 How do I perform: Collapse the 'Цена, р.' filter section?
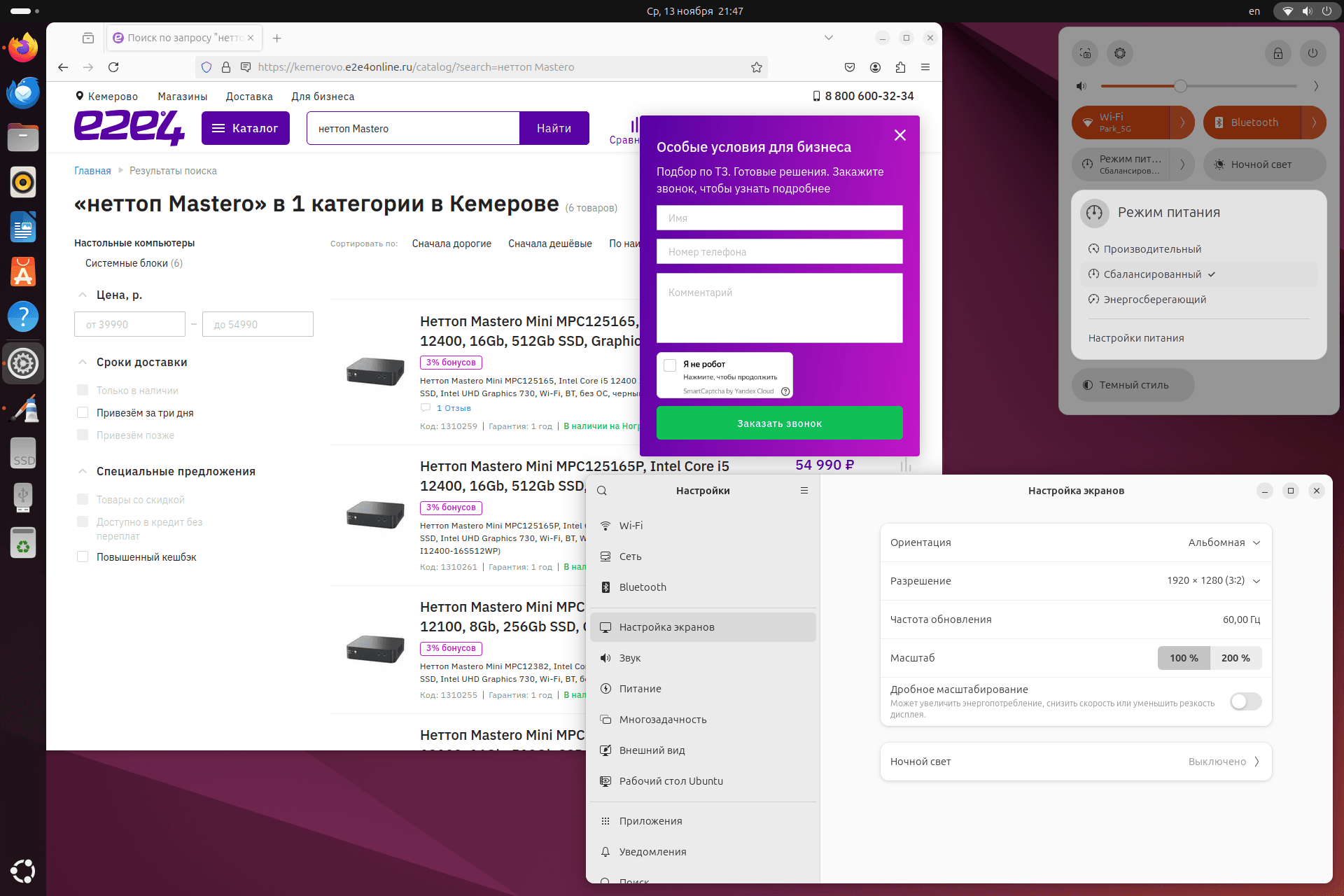coord(83,295)
